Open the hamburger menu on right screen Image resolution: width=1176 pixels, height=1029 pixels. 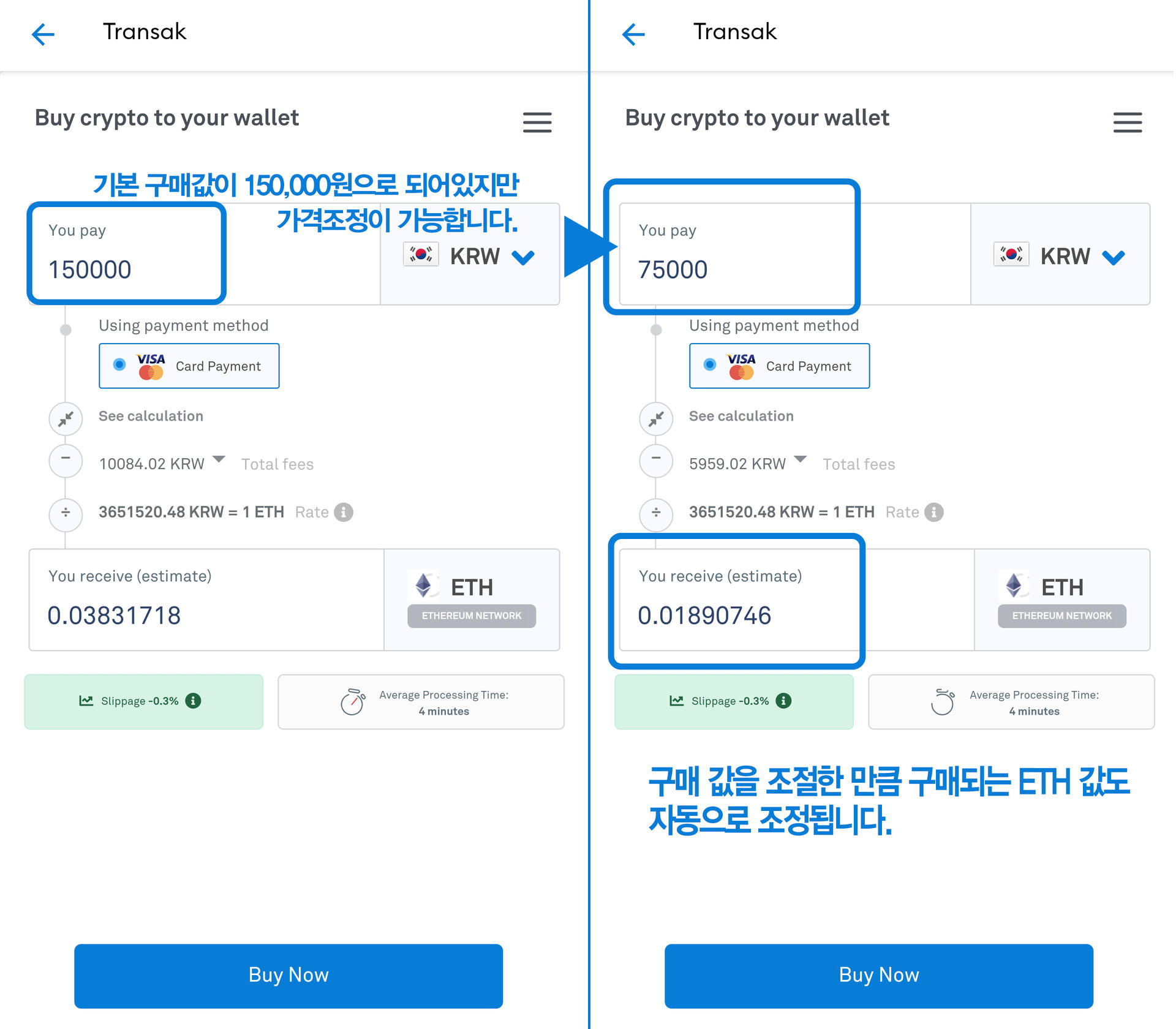pyautogui.click(x=1128, y=123)
